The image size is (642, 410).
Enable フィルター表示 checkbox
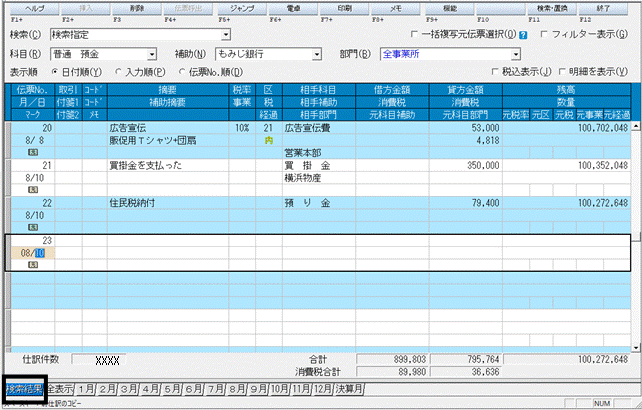coord(544,34)
